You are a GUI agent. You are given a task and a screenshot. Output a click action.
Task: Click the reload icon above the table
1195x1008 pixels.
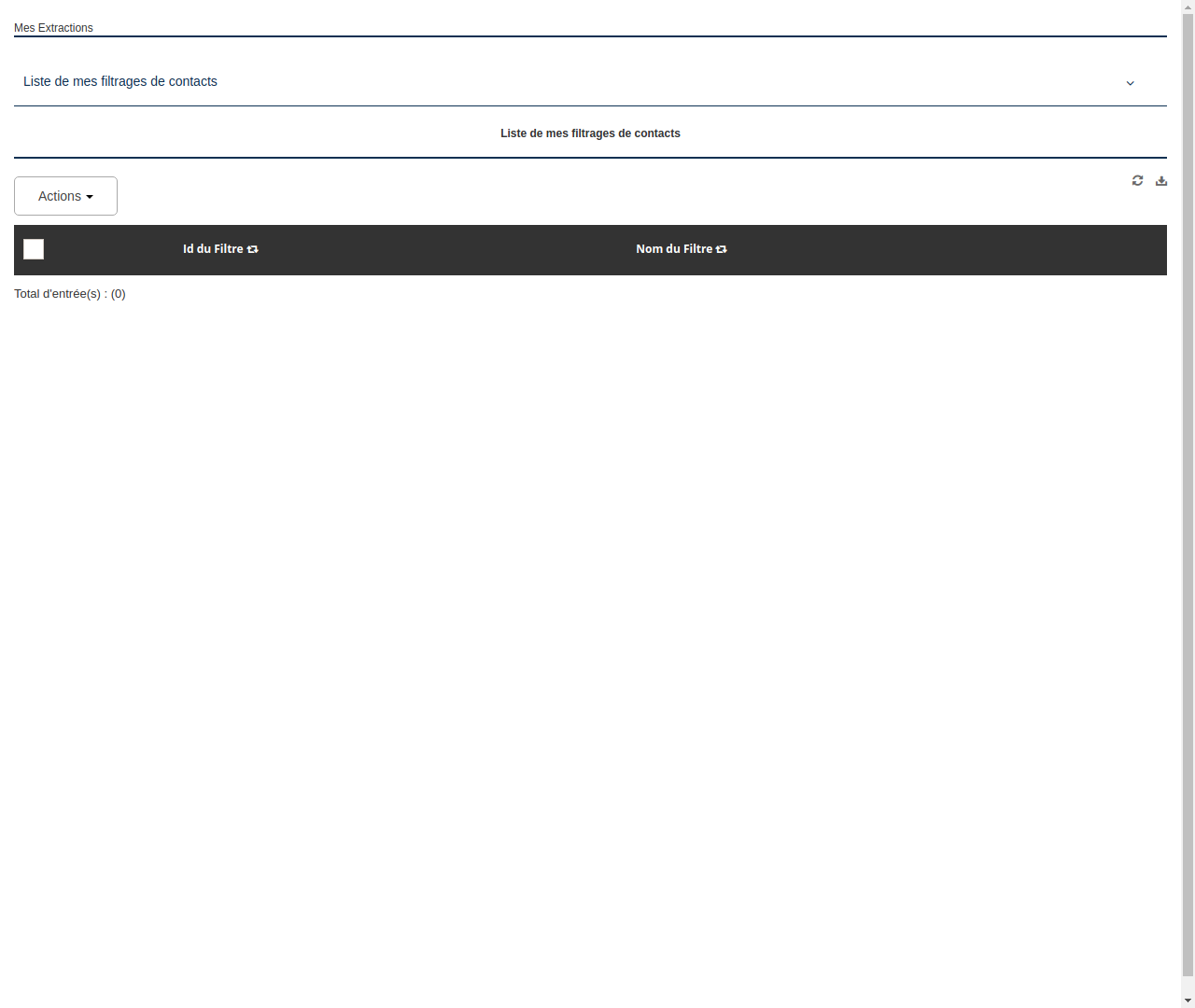tap(1137, 180)
